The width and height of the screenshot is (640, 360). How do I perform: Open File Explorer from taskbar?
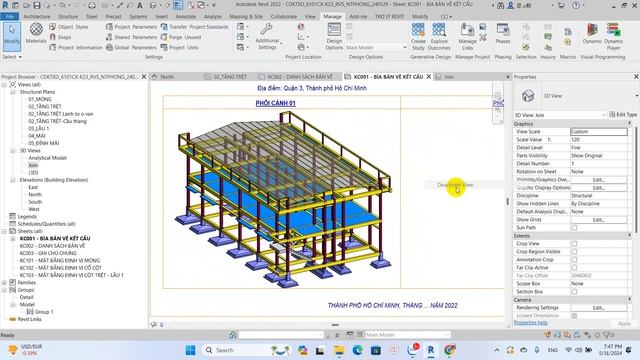[339, 350]
